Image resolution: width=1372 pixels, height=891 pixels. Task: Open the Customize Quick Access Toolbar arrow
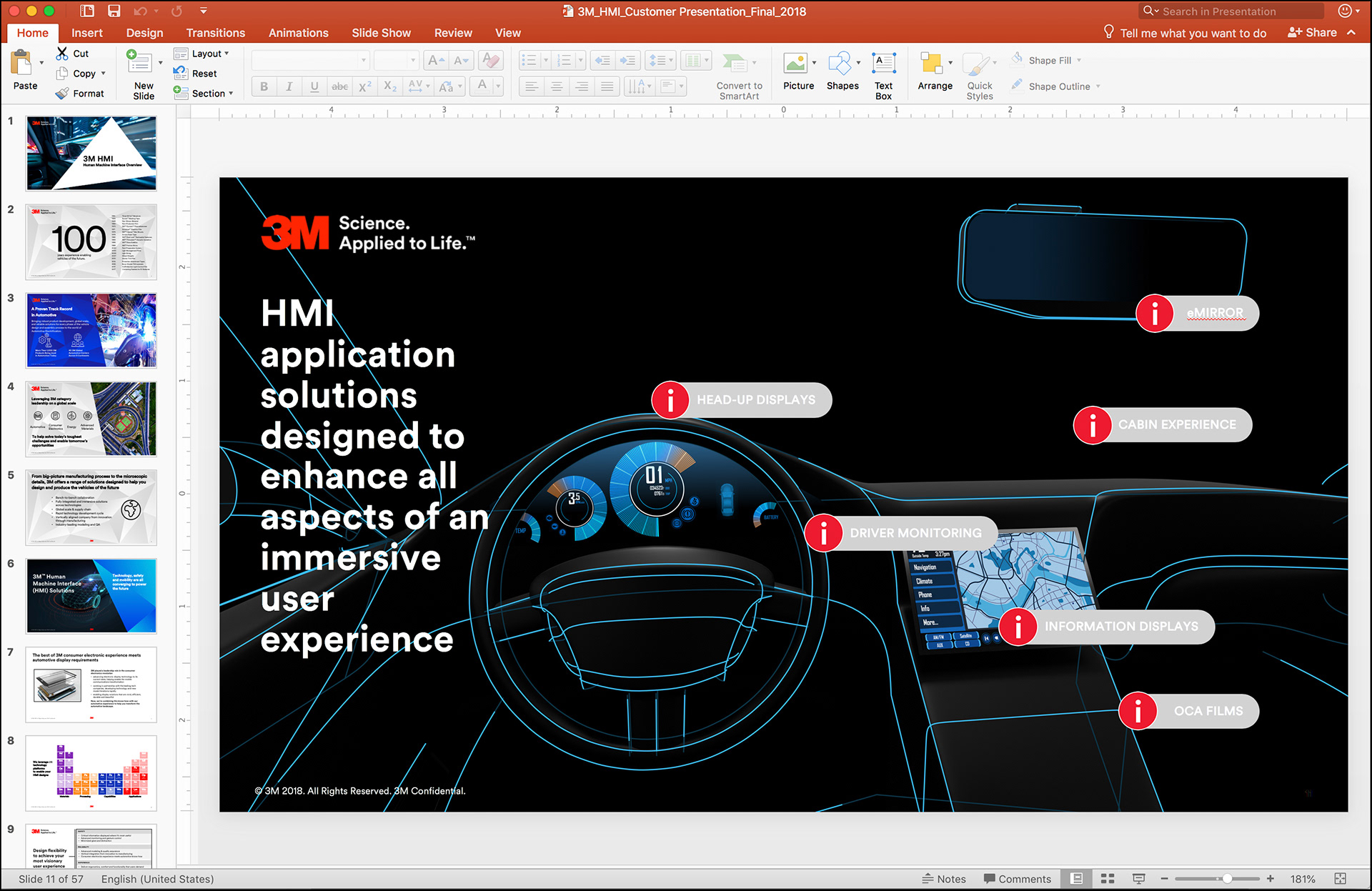click(204, 11)
